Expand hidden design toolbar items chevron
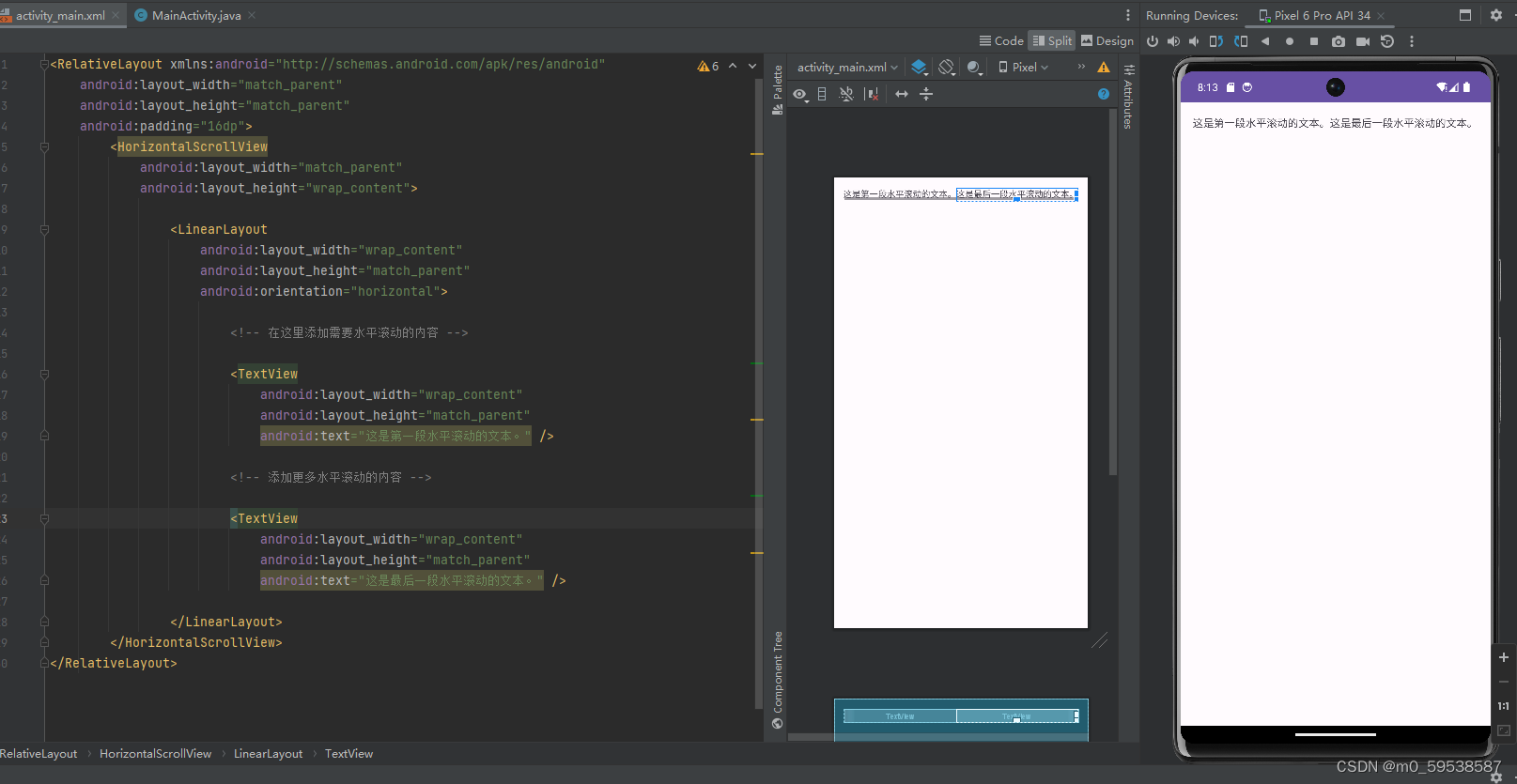Screen dimensions: 1517x784 point(1081,67)
